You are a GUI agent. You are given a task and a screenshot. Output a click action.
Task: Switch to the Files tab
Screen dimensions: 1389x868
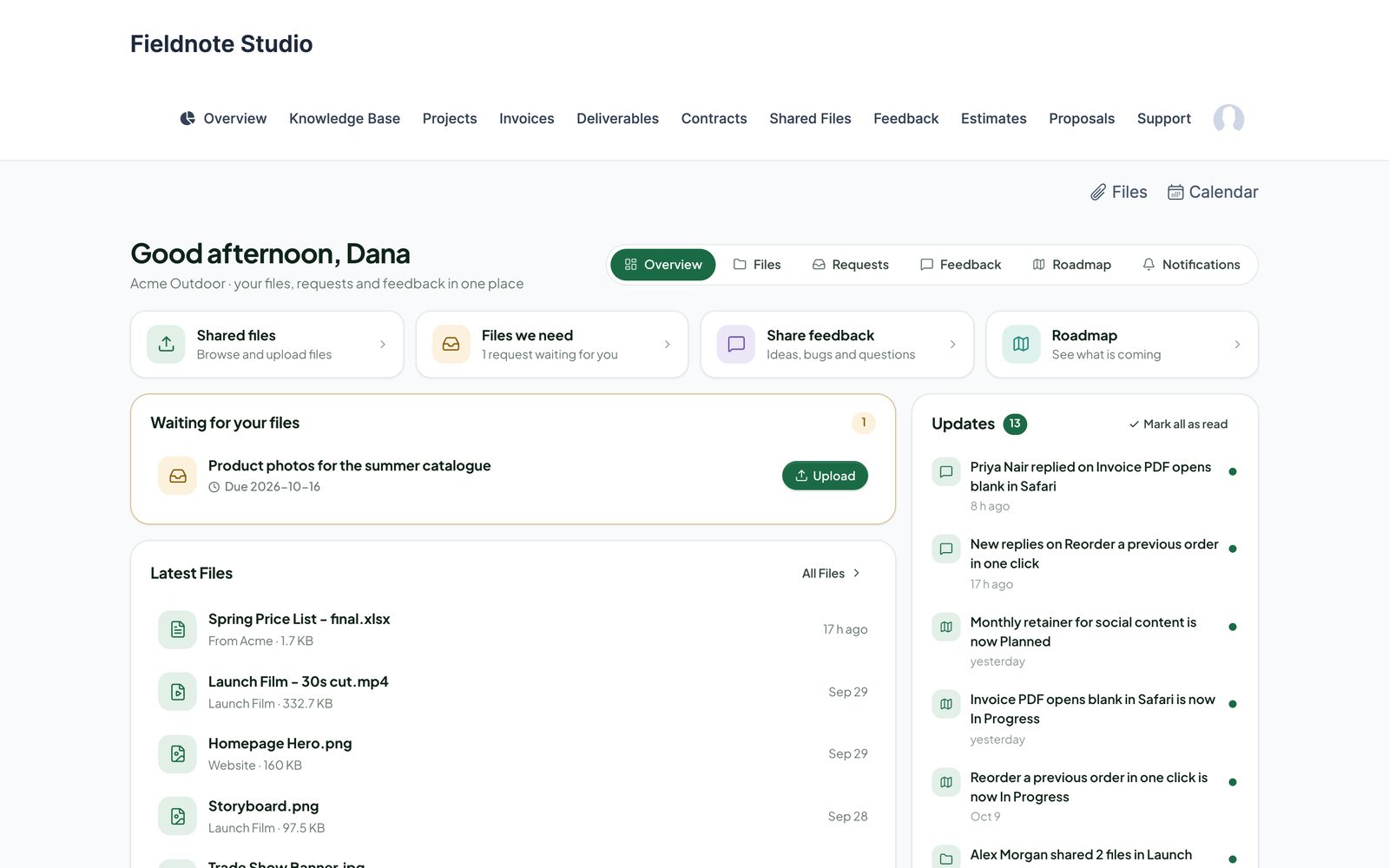pyautogui.click(x=757, y=265)
